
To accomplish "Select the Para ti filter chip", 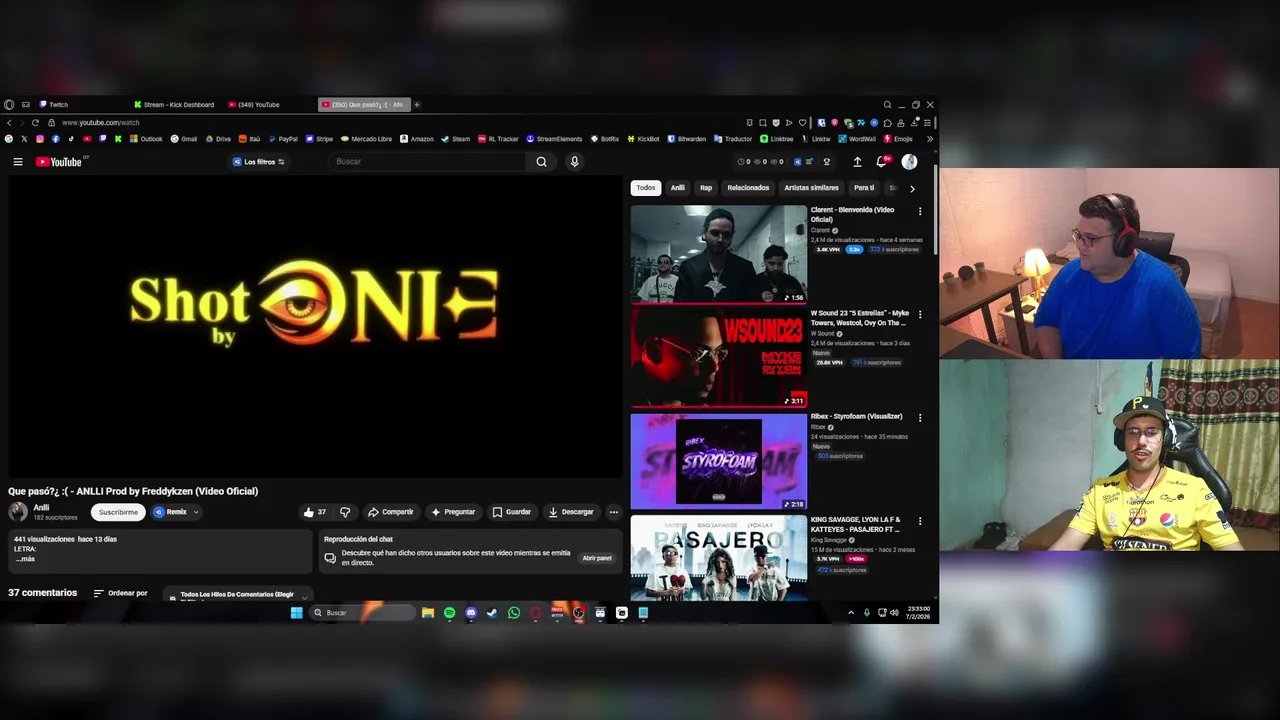I will 864,188.
